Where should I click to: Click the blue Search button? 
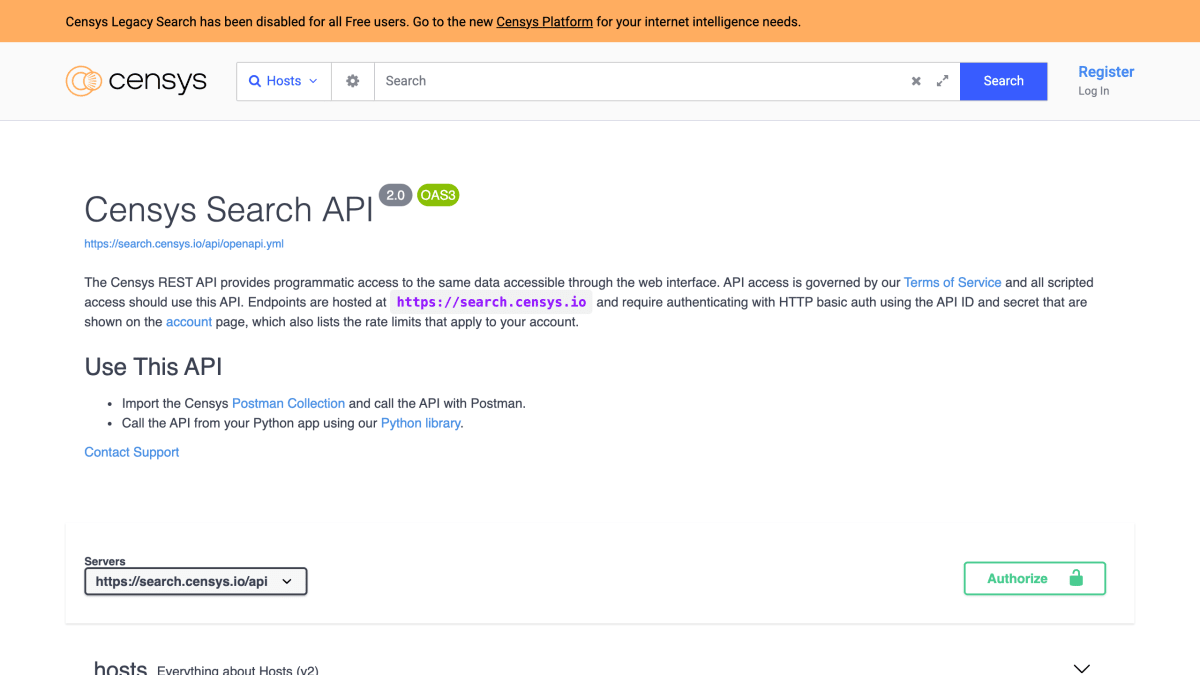coord(1003,81)
